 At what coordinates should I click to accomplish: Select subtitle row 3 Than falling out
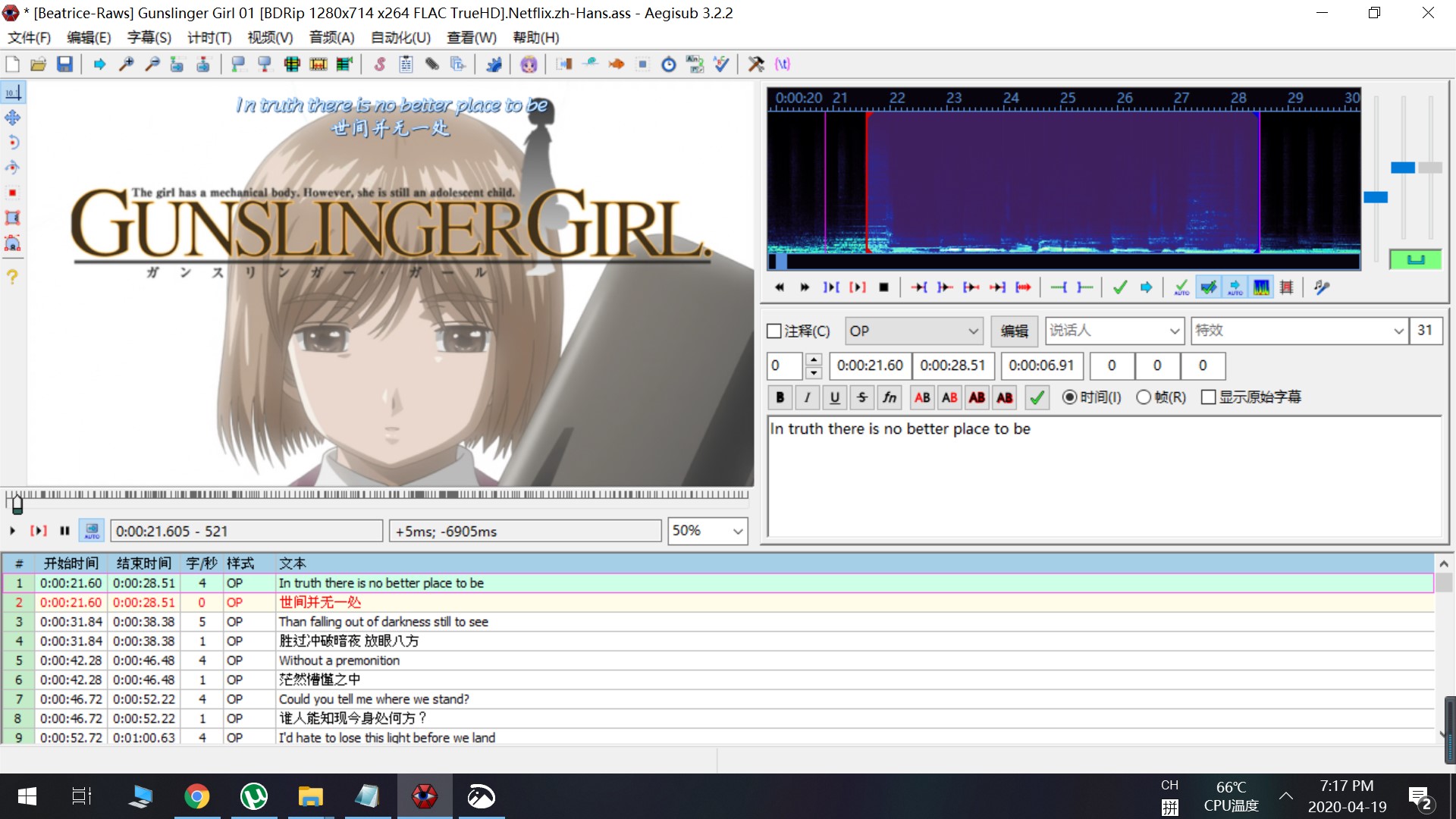pos(717,622)
